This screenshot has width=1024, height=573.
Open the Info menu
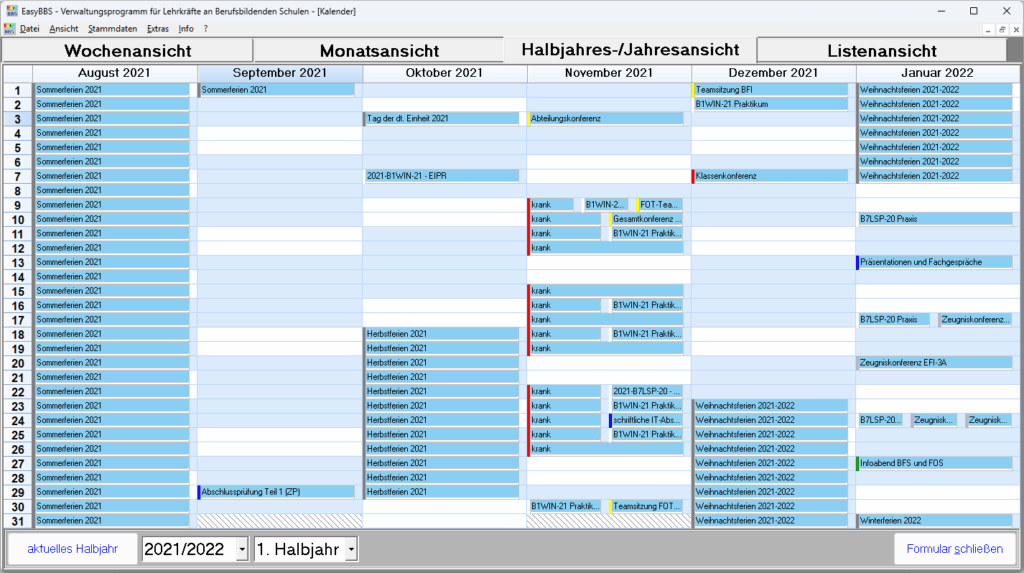[186, 29]
